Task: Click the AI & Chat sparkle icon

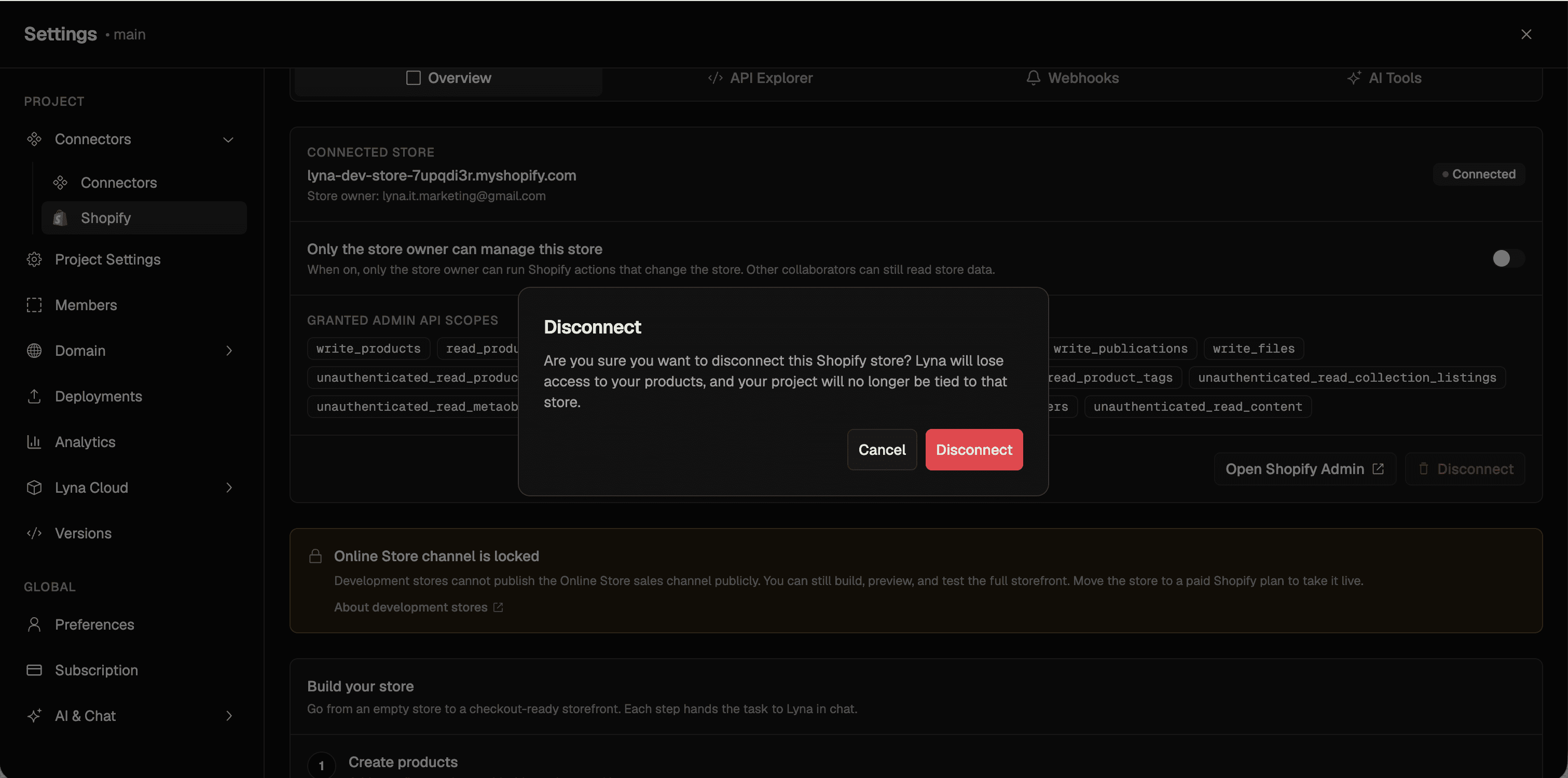Action: (x=34, y=715)
